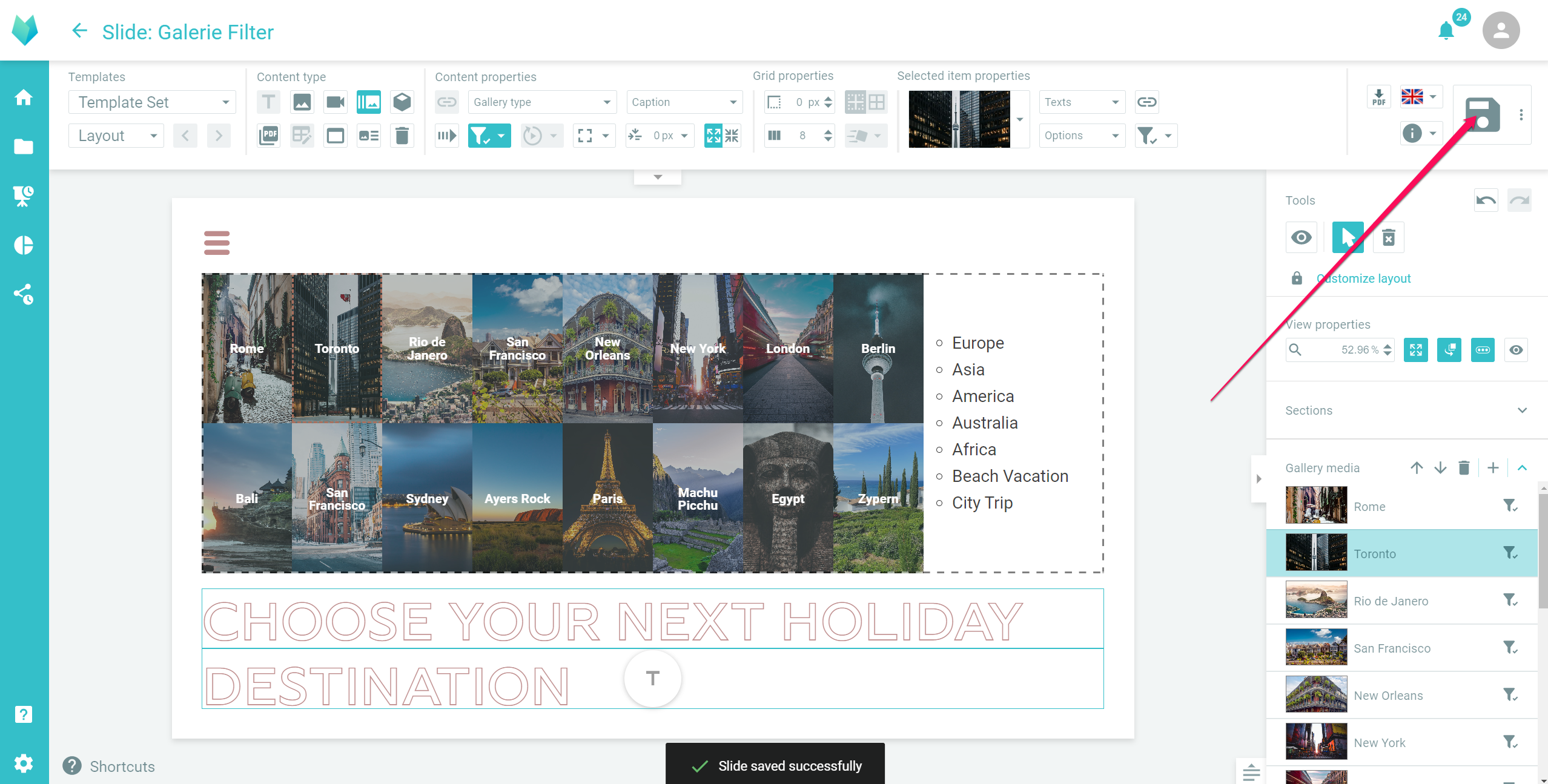
Task: Go back with the arrow beside slide title
Action: point(79,30)
